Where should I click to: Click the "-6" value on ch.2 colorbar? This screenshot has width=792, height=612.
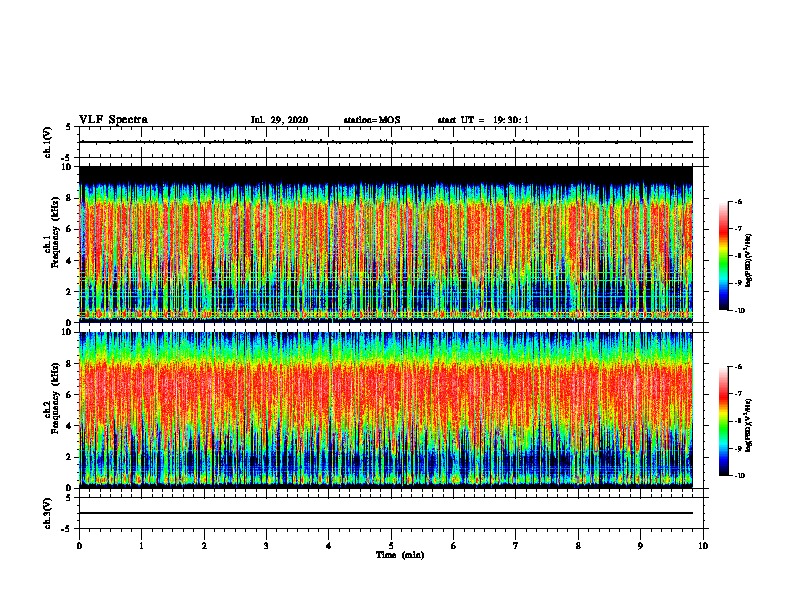tap(738, 367)
